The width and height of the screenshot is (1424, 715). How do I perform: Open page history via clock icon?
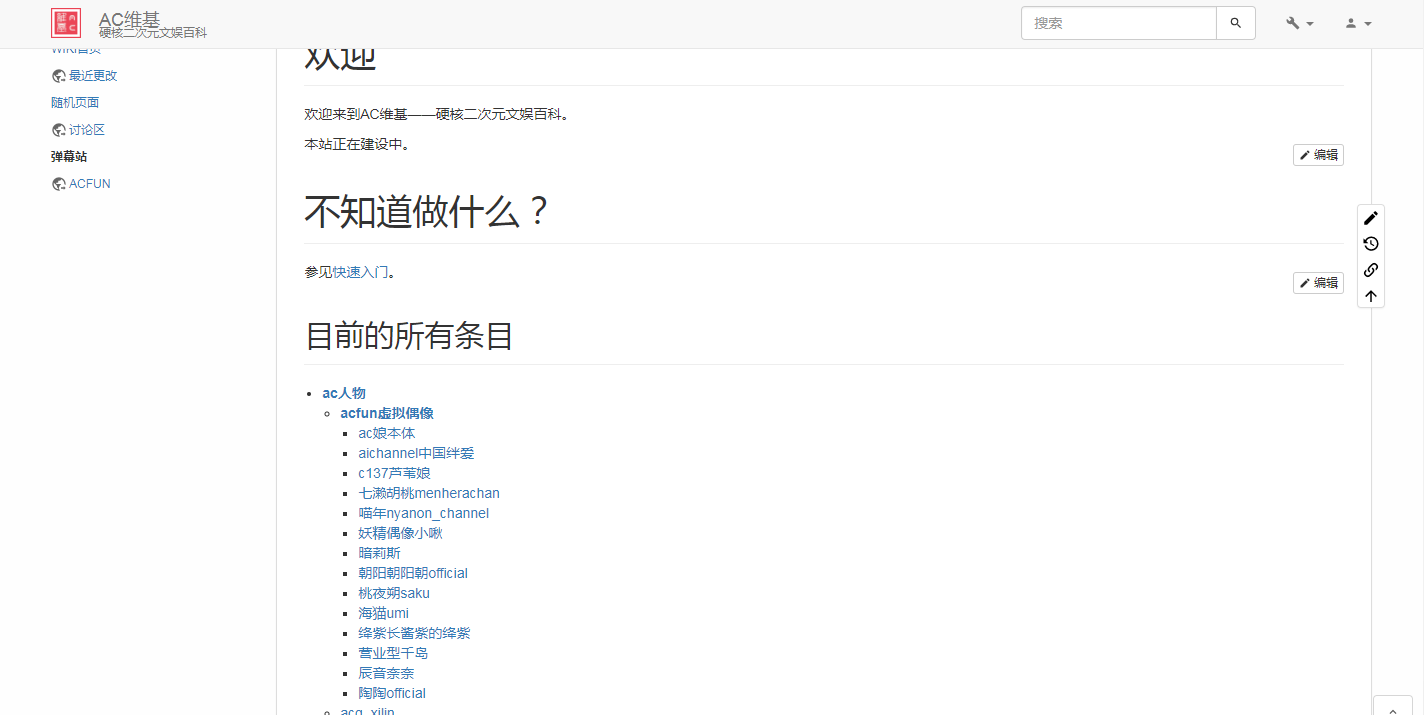[1371, 244]
